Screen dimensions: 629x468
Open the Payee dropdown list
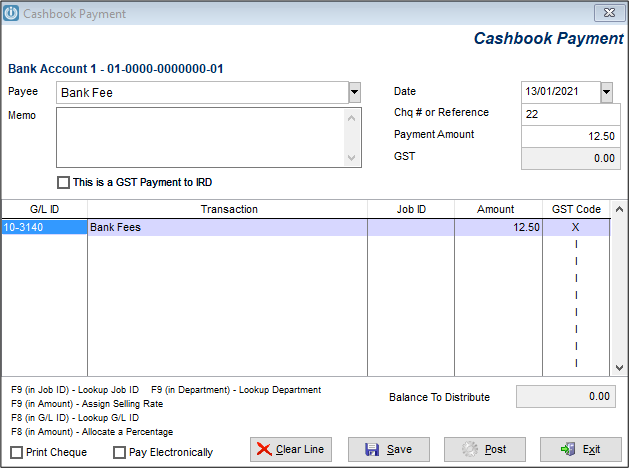355,92
